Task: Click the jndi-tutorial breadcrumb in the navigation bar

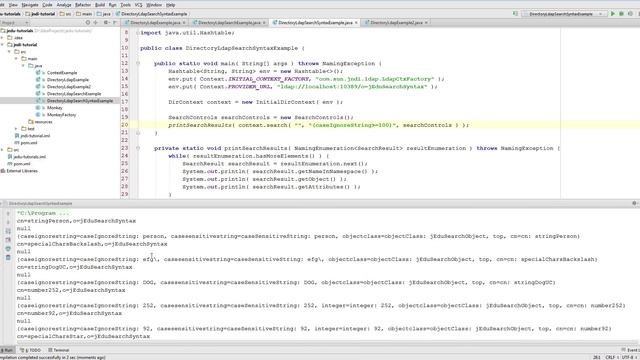Action: 40,14
